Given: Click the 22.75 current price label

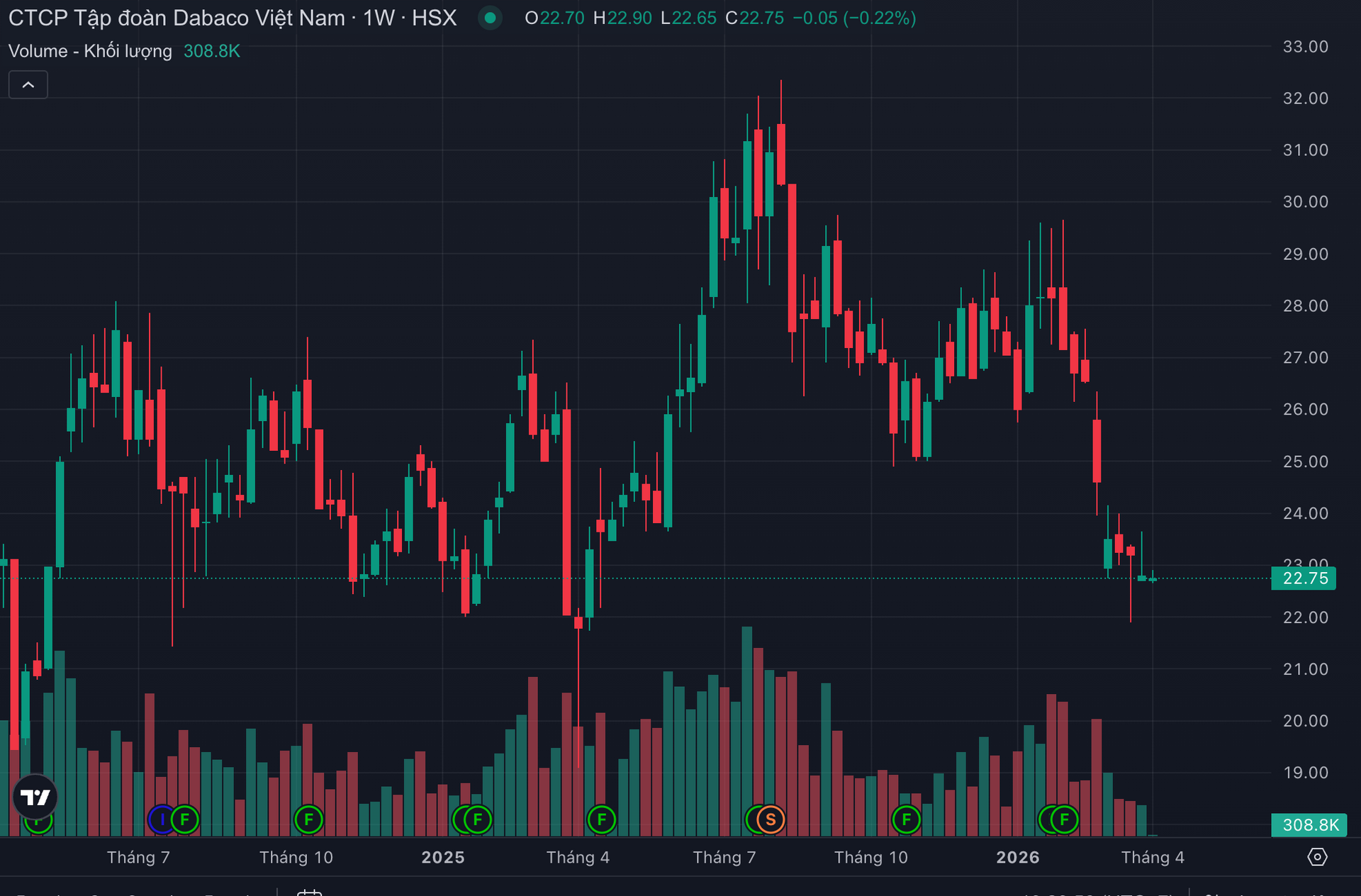Looking at the screenshot, I should coord(1304,578).
